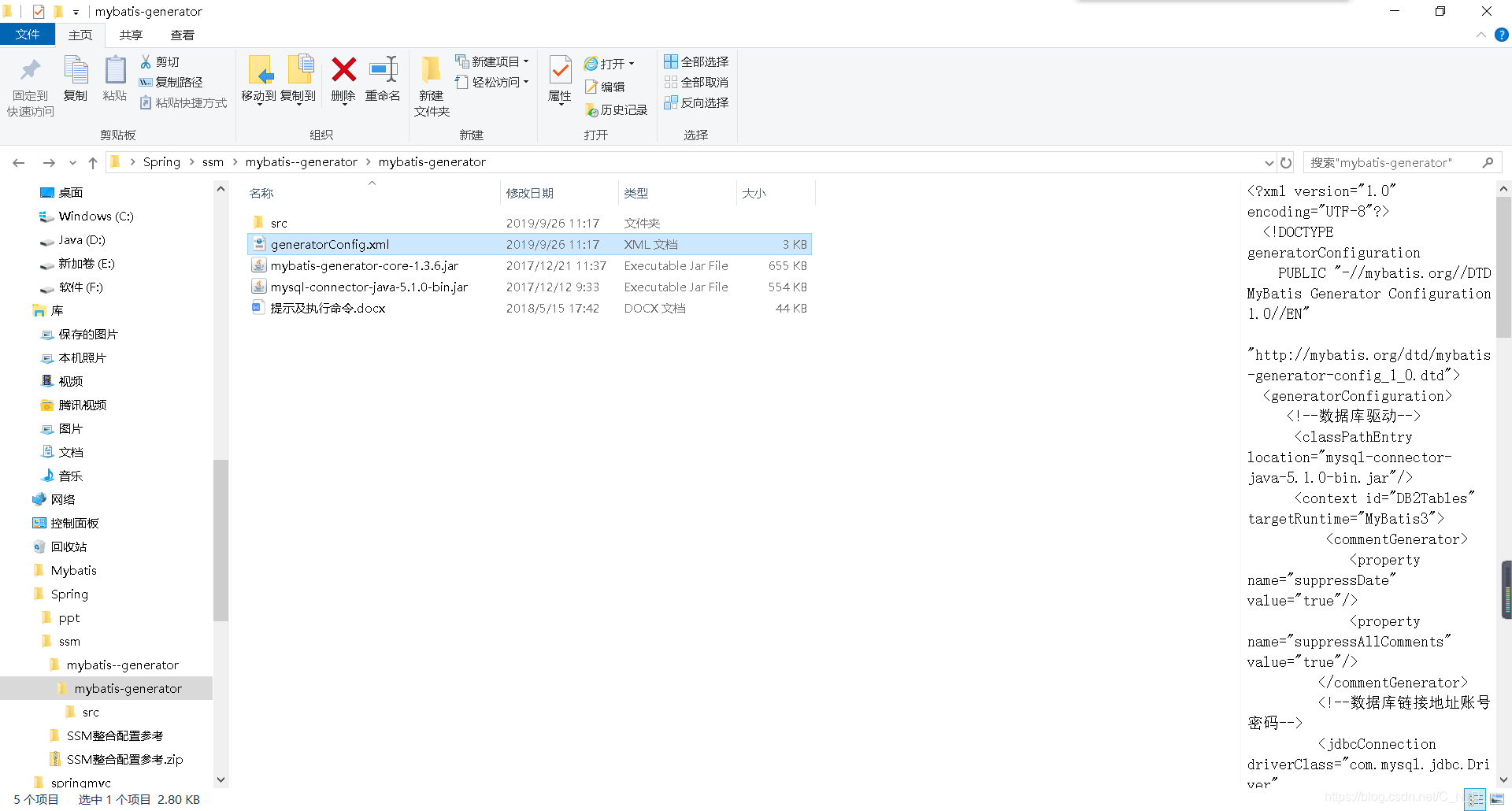
Task: Click the Paste (粘贴) ribbon icon
Action: point(115,79)
